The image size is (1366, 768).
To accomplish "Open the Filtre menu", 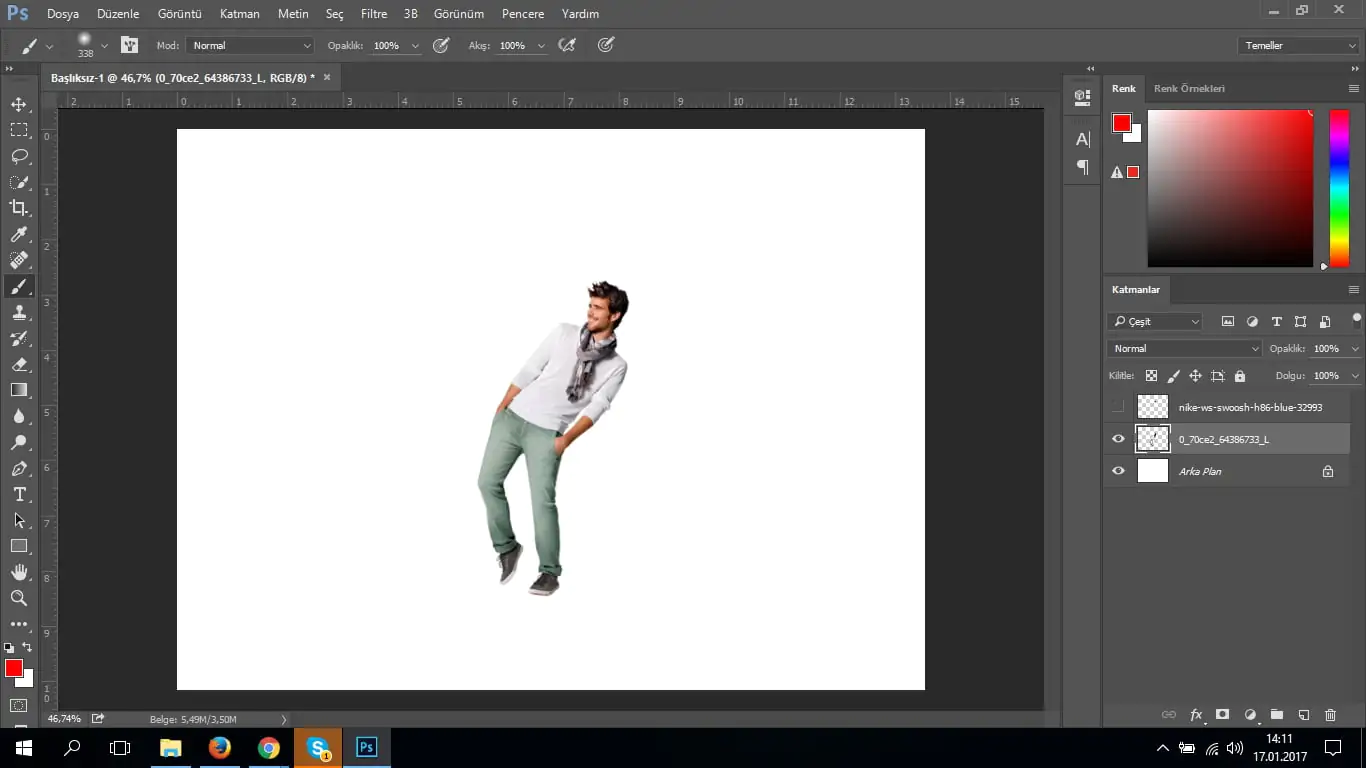I will 373,14.
